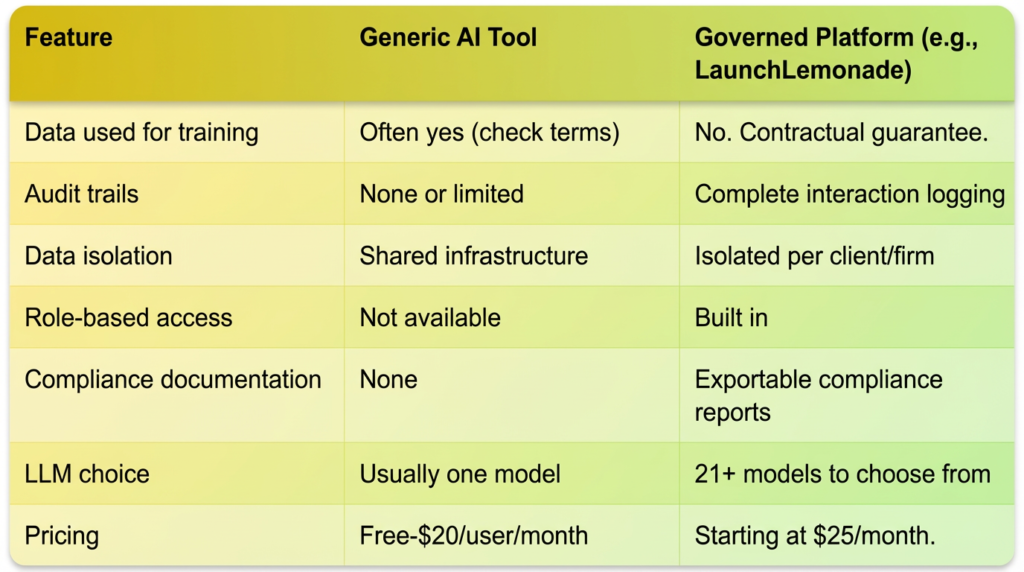This screenshot has height=572, width=1024.
Task: Click the Feature column header
Action: click(x=68, y=39)
